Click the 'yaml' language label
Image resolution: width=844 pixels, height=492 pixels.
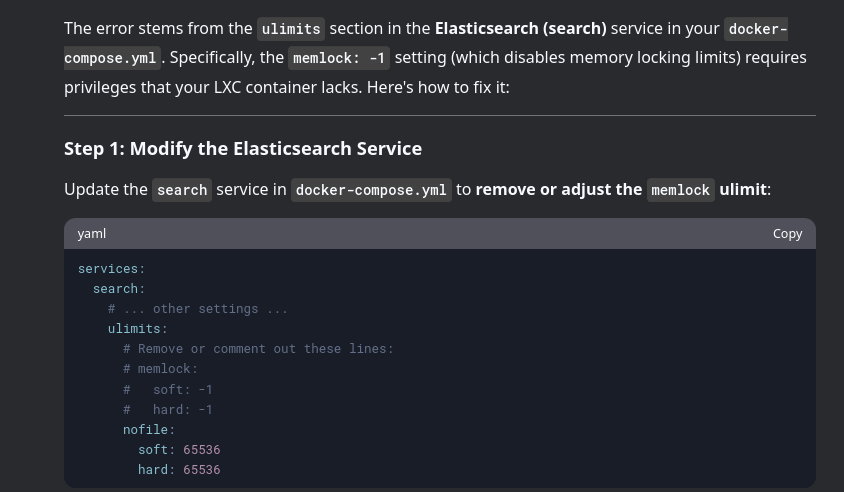(x=92, y=234)
